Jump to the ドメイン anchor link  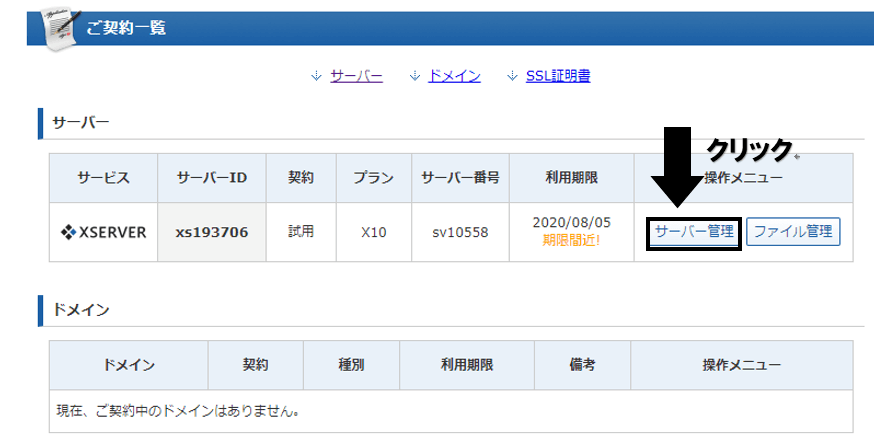454,76
